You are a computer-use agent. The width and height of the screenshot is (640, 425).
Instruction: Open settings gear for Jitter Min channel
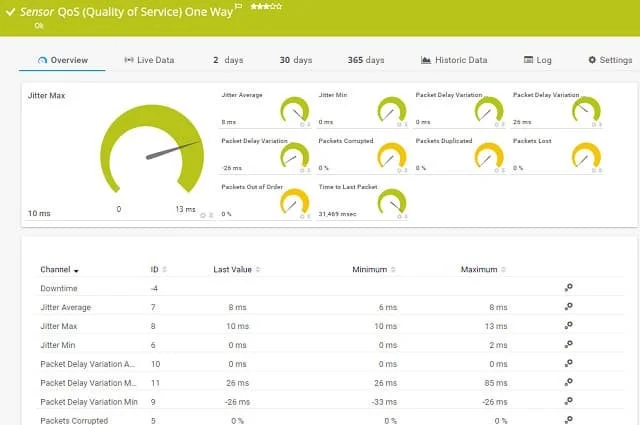568,345
